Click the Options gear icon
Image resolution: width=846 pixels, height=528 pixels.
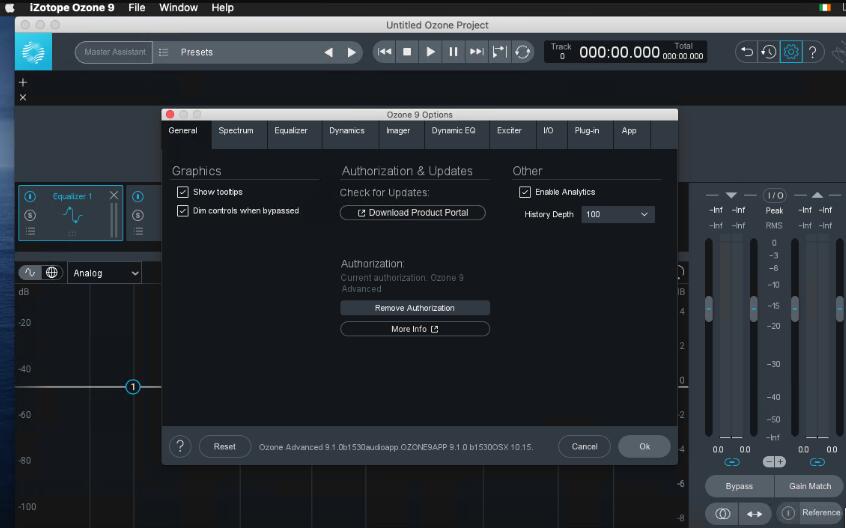791,52
